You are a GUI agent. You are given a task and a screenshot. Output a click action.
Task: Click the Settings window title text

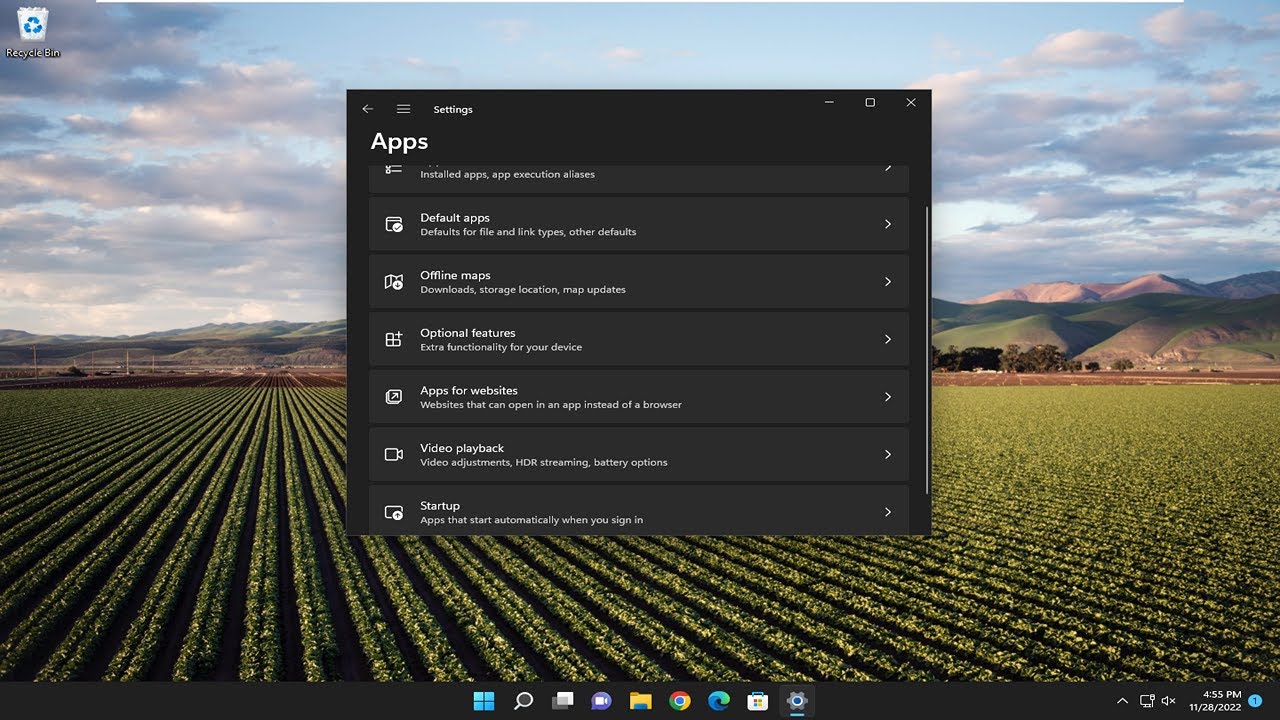453,110
